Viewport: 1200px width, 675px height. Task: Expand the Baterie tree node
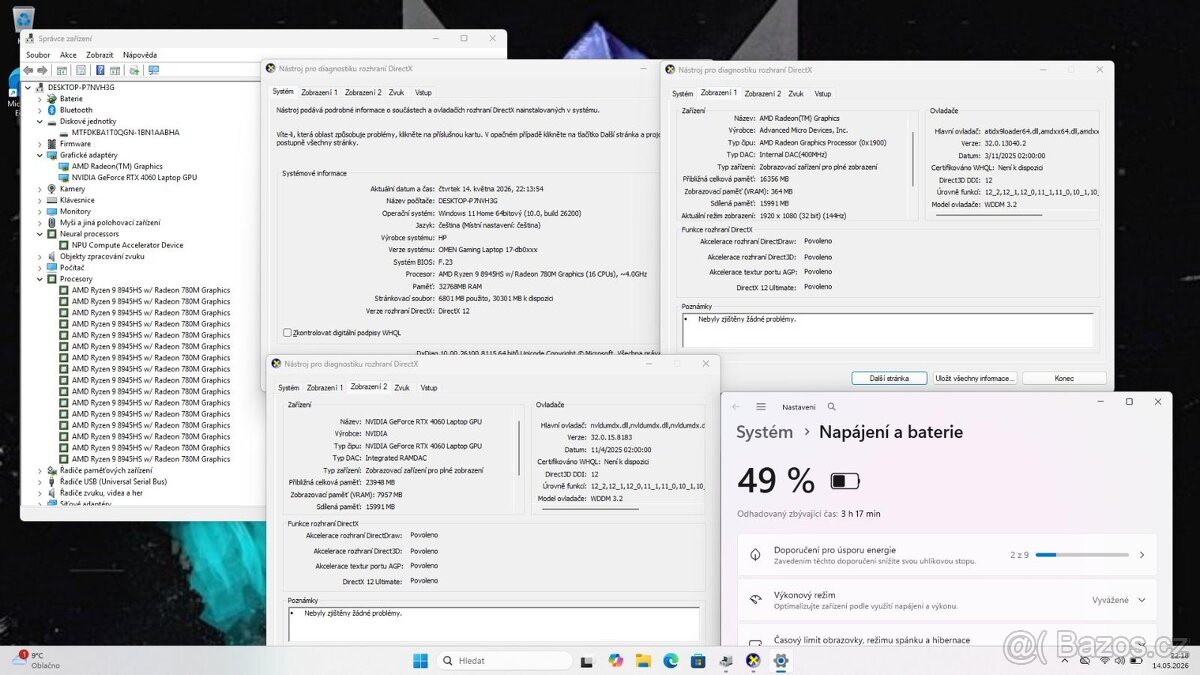(x=40, y=99)
